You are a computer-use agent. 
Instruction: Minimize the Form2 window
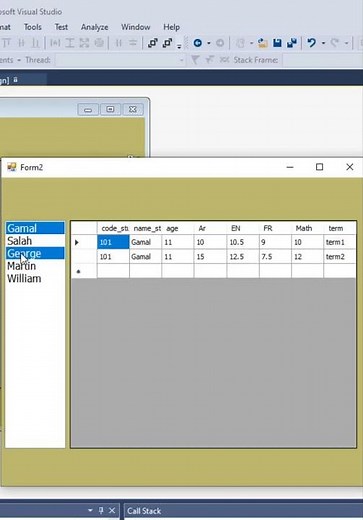pyautogui.click(x=290, y=167)
